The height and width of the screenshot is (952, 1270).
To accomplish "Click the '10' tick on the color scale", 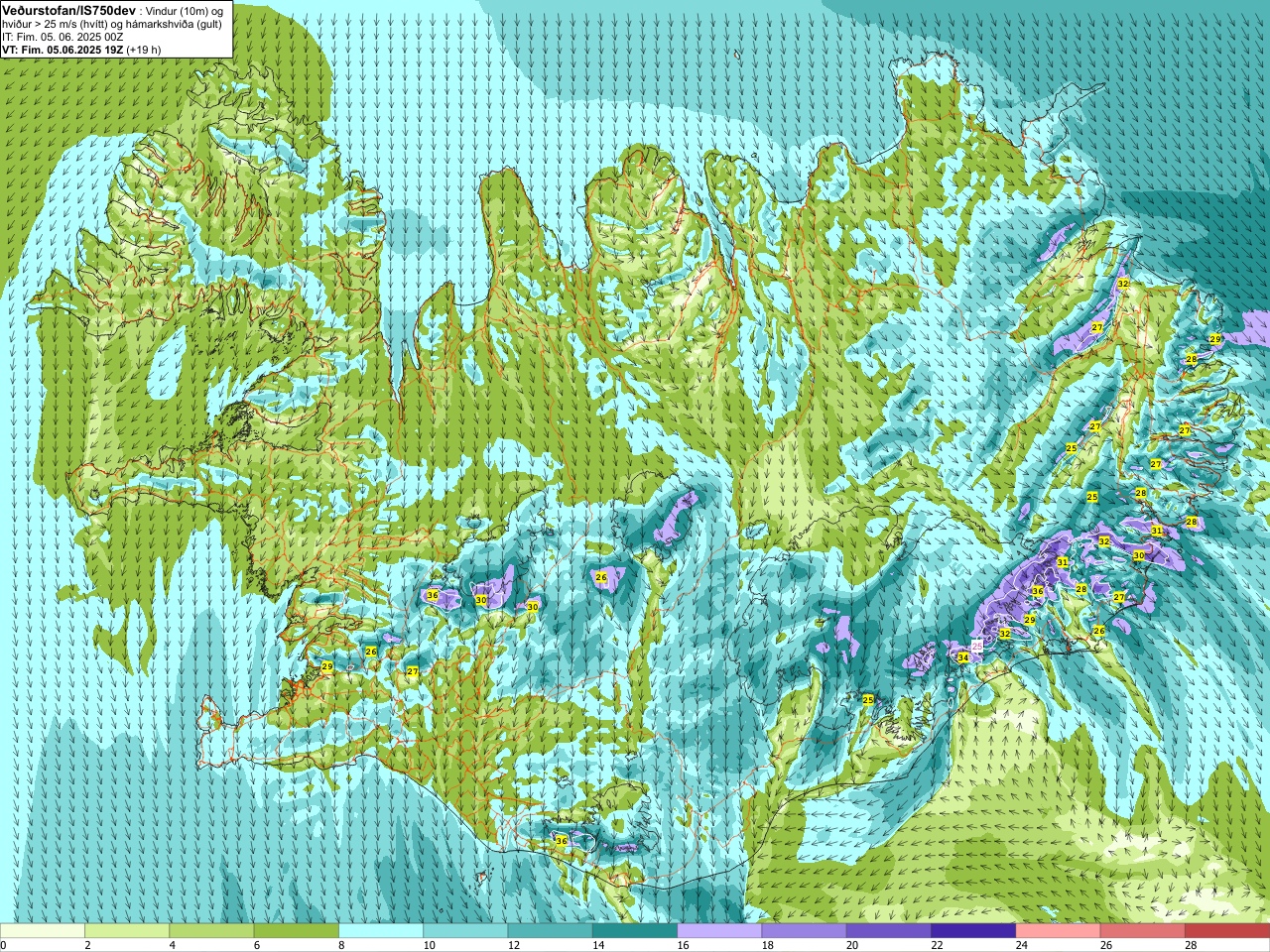I will point(430,945).
